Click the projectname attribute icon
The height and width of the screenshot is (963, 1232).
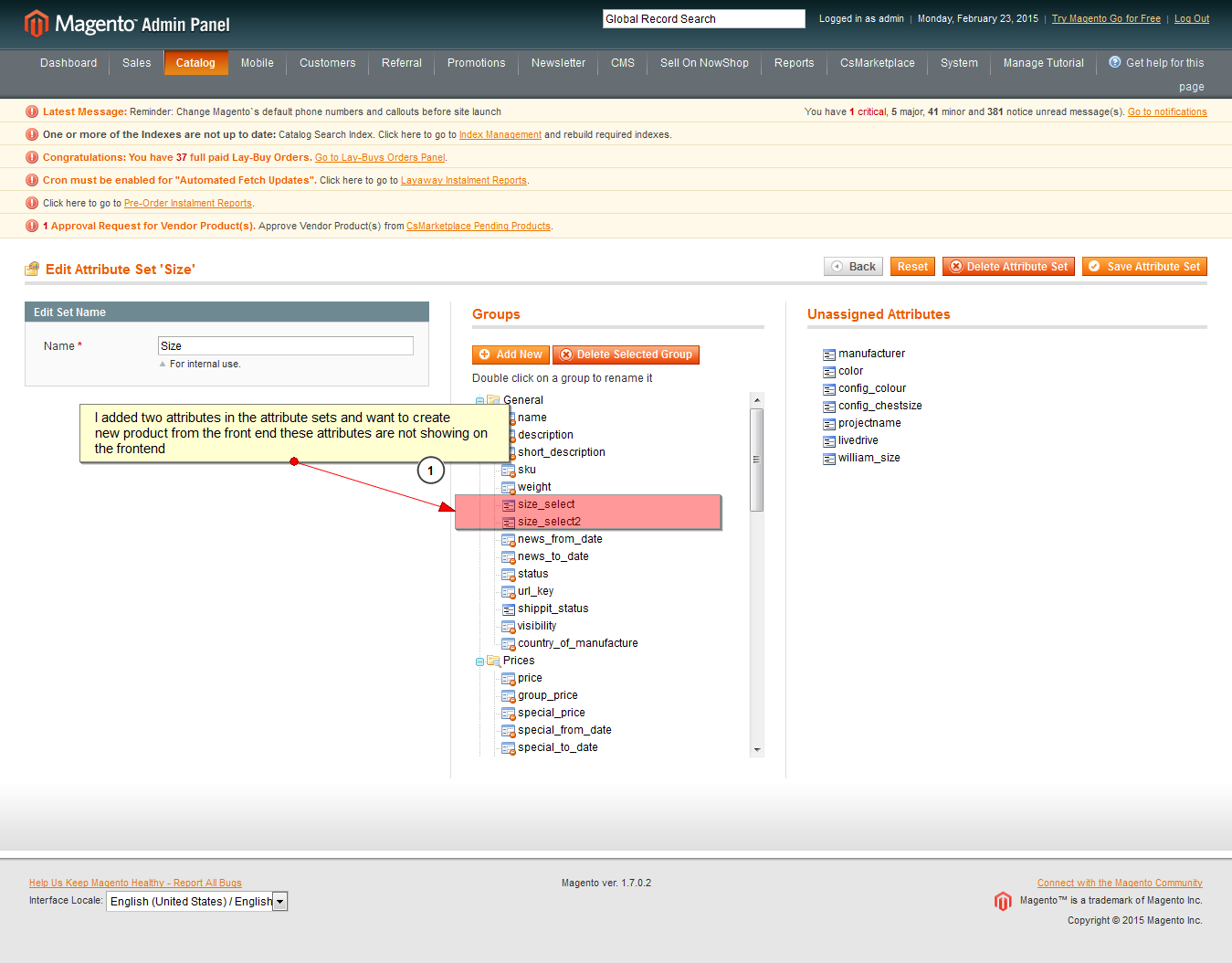pos(829,424)
